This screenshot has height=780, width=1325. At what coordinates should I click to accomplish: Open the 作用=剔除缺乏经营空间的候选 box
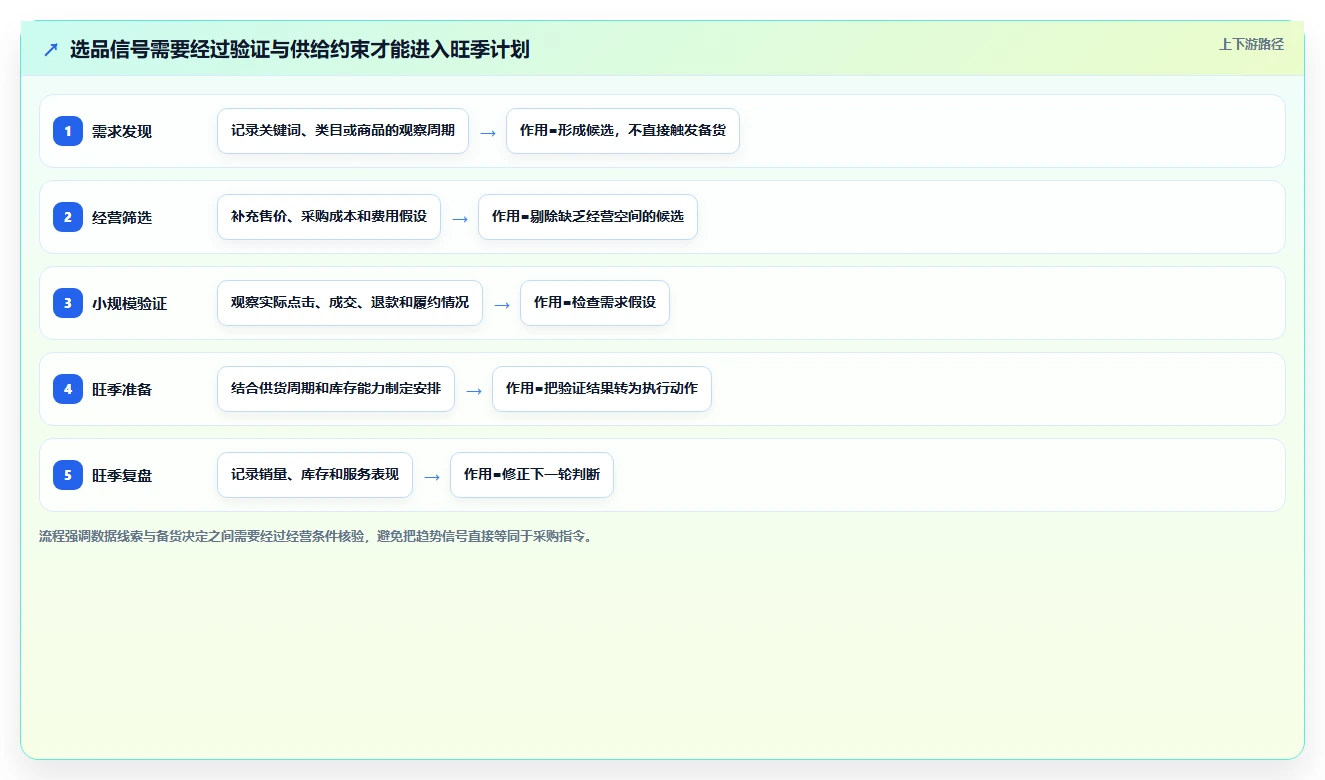pyautogui.click(x=588, y=217)
